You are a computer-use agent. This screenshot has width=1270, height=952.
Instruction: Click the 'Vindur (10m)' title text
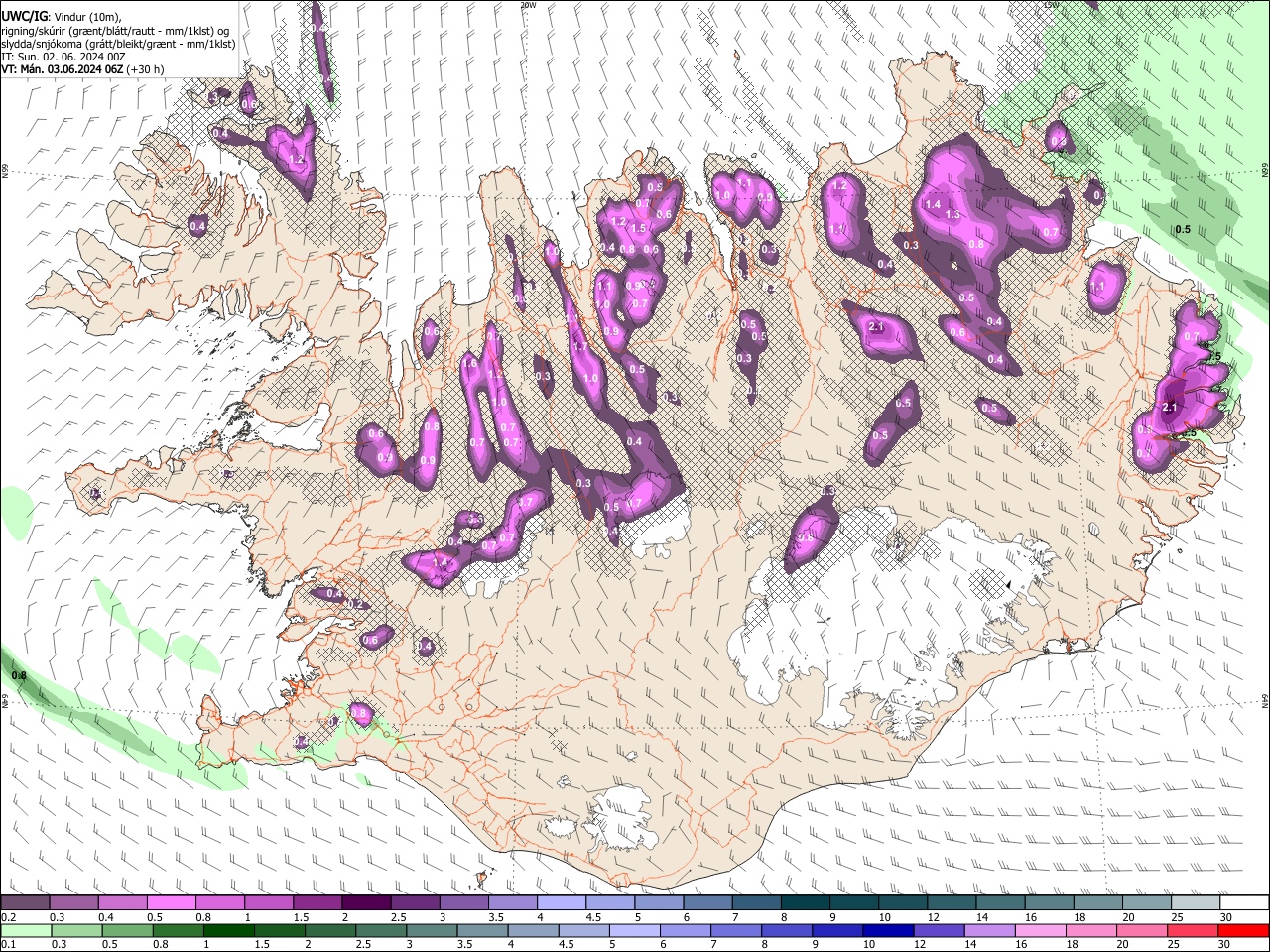pyautogui.click(x=87, y=17)
